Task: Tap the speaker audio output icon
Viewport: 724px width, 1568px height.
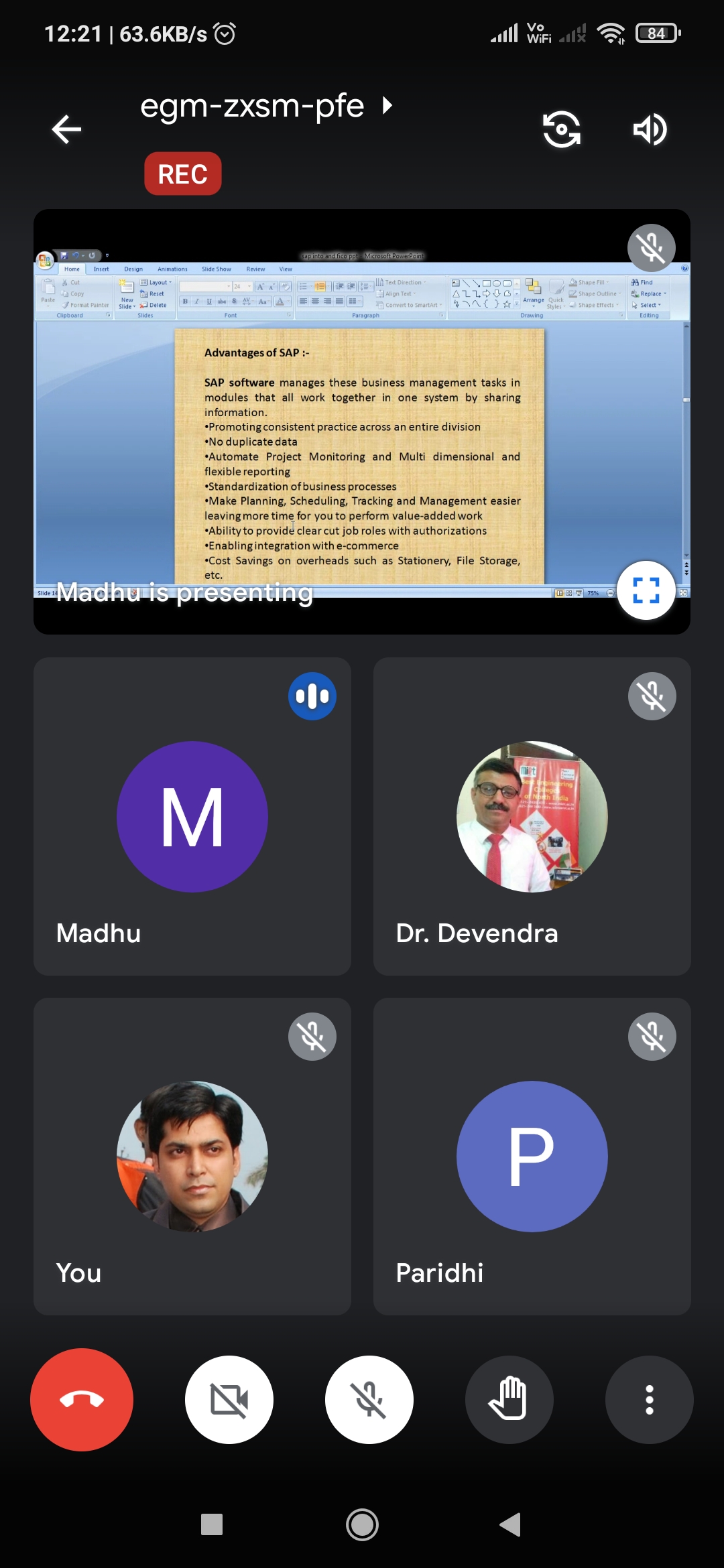Action: coord(649,129)
